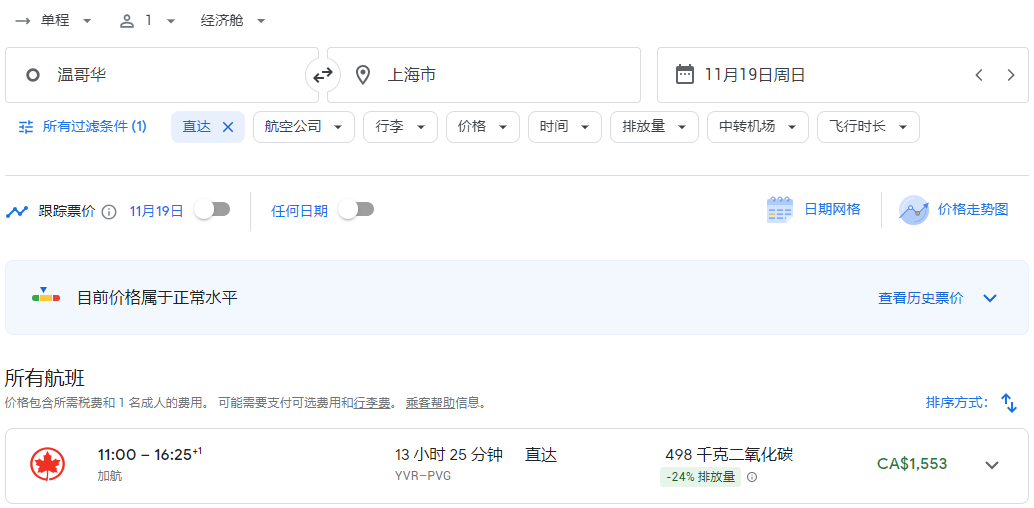
Task: Expand the Air Canada flight details chevron
Action: click(992, 465)
